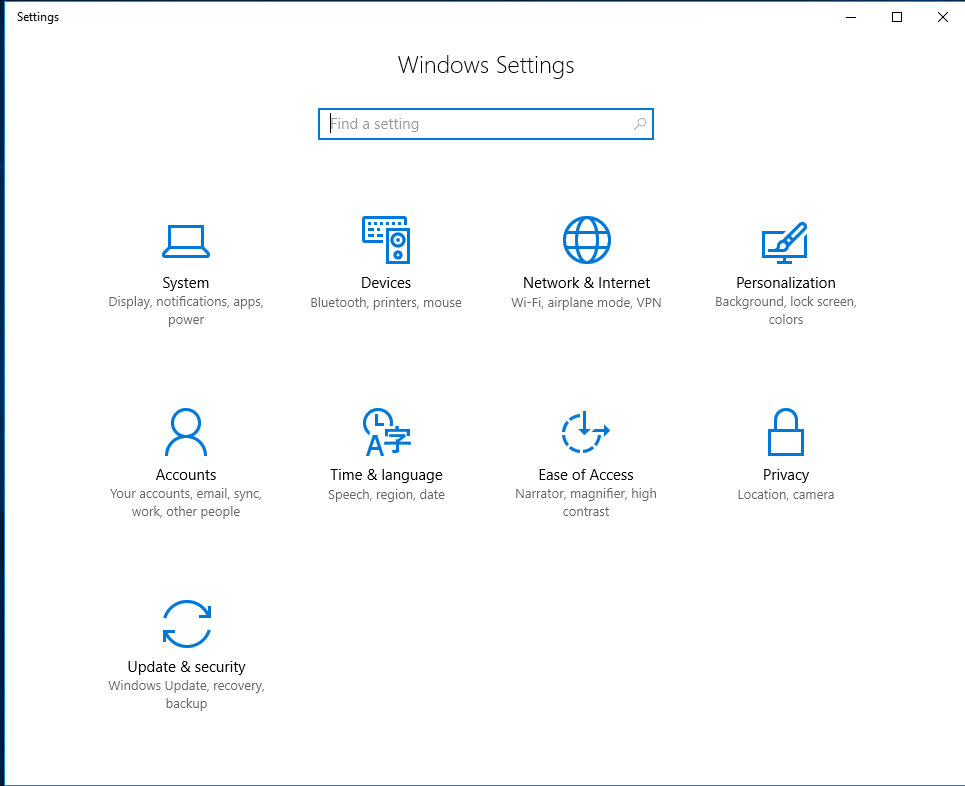The width and height of the screenshot is (965, 786).
Task: Click 'Display, notifications, apps, power' description
Action: [x=186, y=311]
